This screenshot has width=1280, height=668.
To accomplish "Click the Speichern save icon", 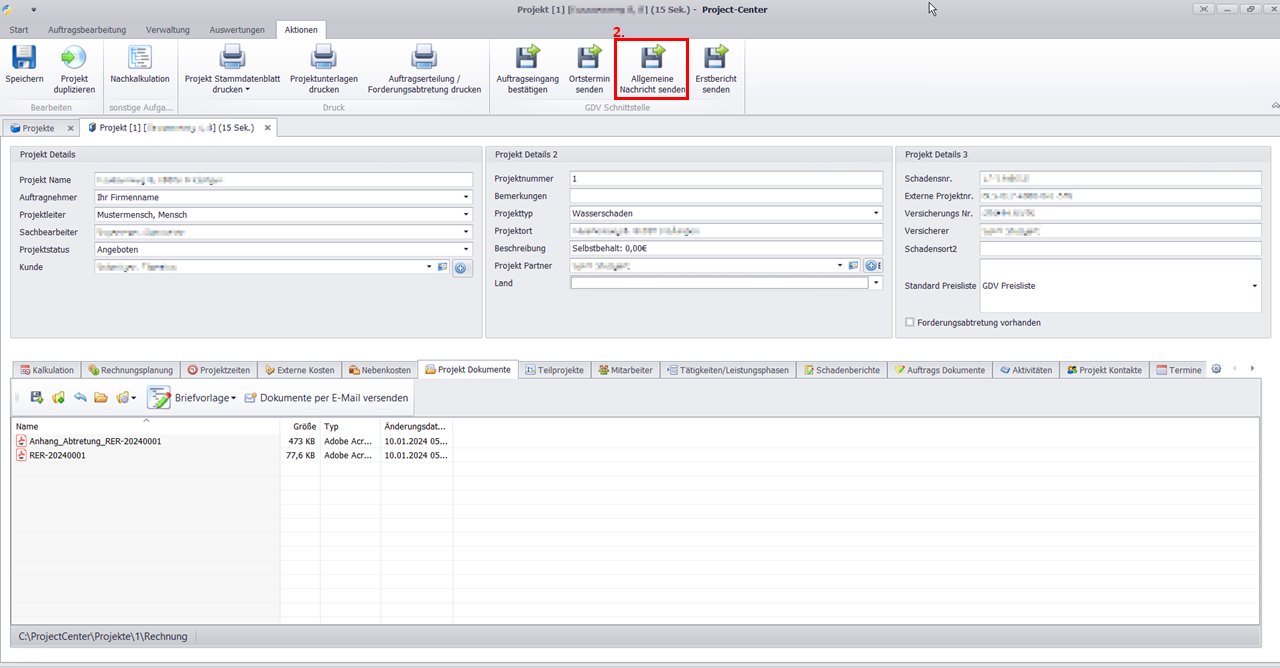I will (24, 58).
